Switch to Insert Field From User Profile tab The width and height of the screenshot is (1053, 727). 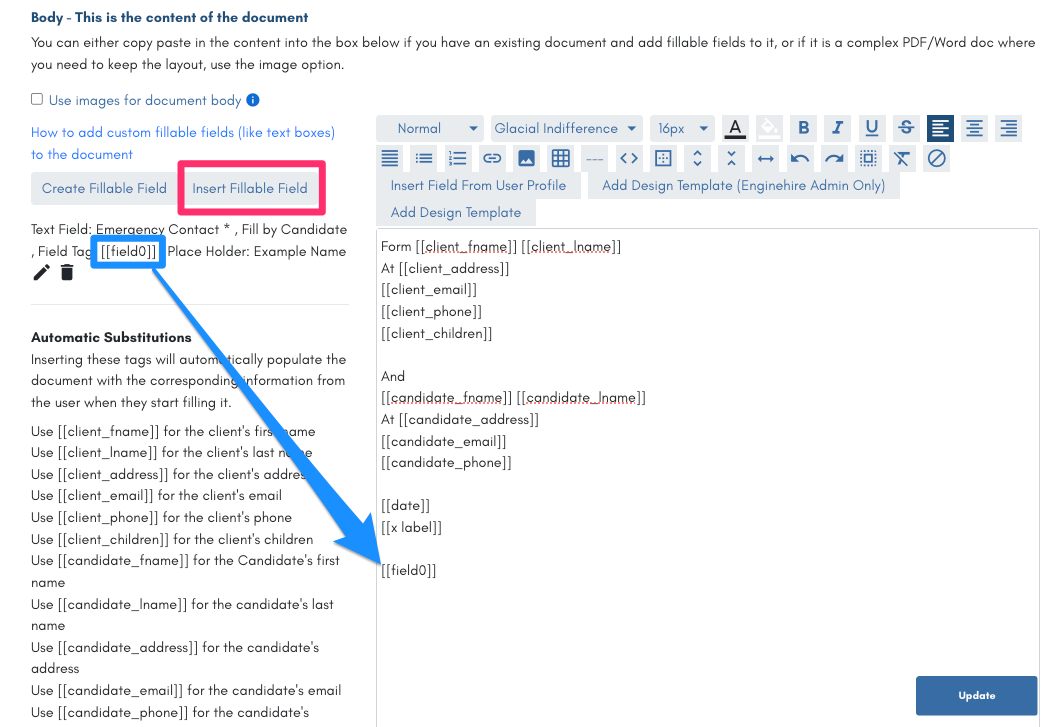[x=480, y=186]
